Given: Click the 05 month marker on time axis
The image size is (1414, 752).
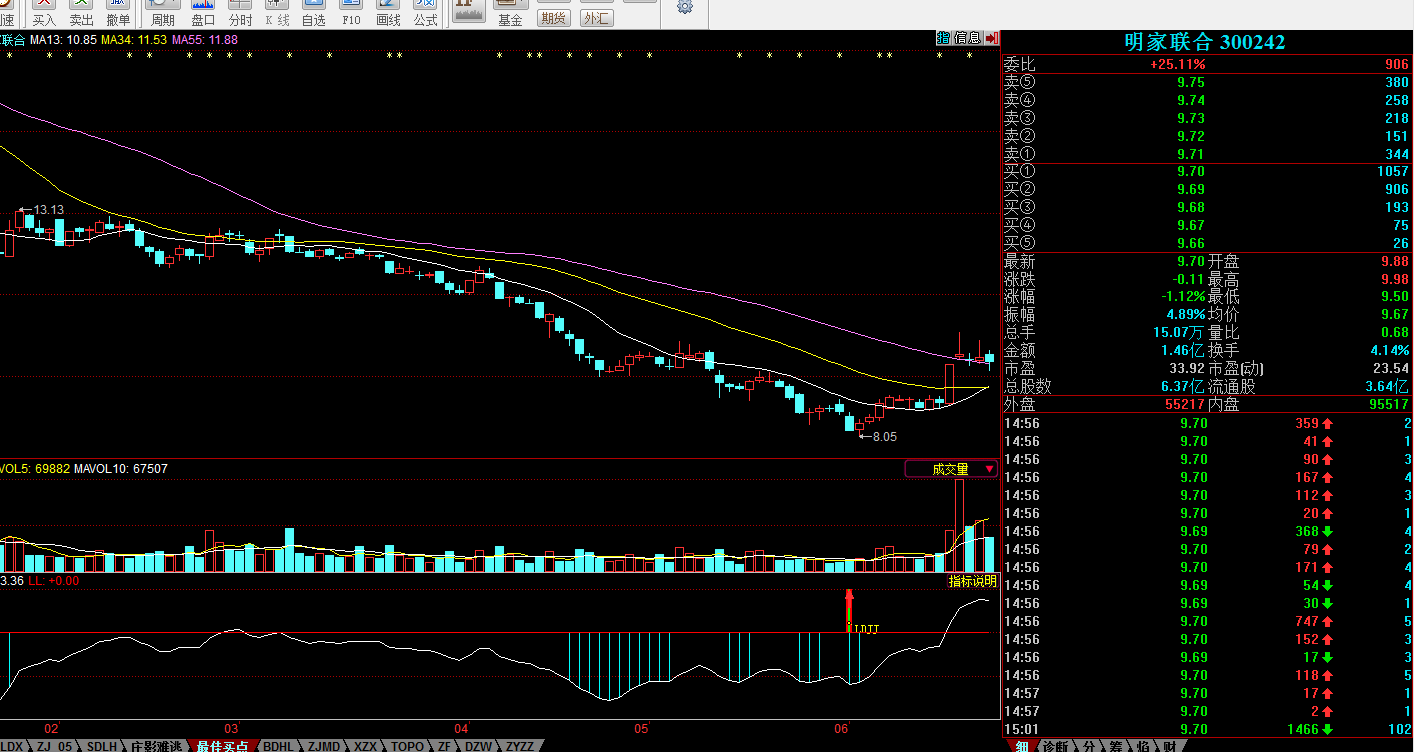Looking at the screenshot, I should tap(640, 728).
